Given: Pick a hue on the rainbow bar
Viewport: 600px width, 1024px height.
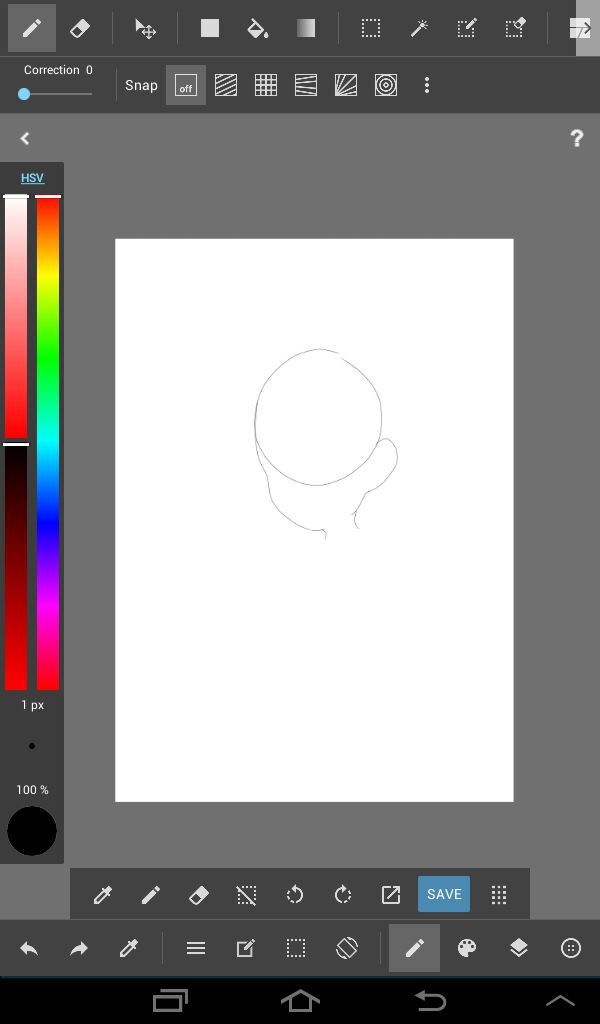Looking at the screenshot, I should coord(48,443).
